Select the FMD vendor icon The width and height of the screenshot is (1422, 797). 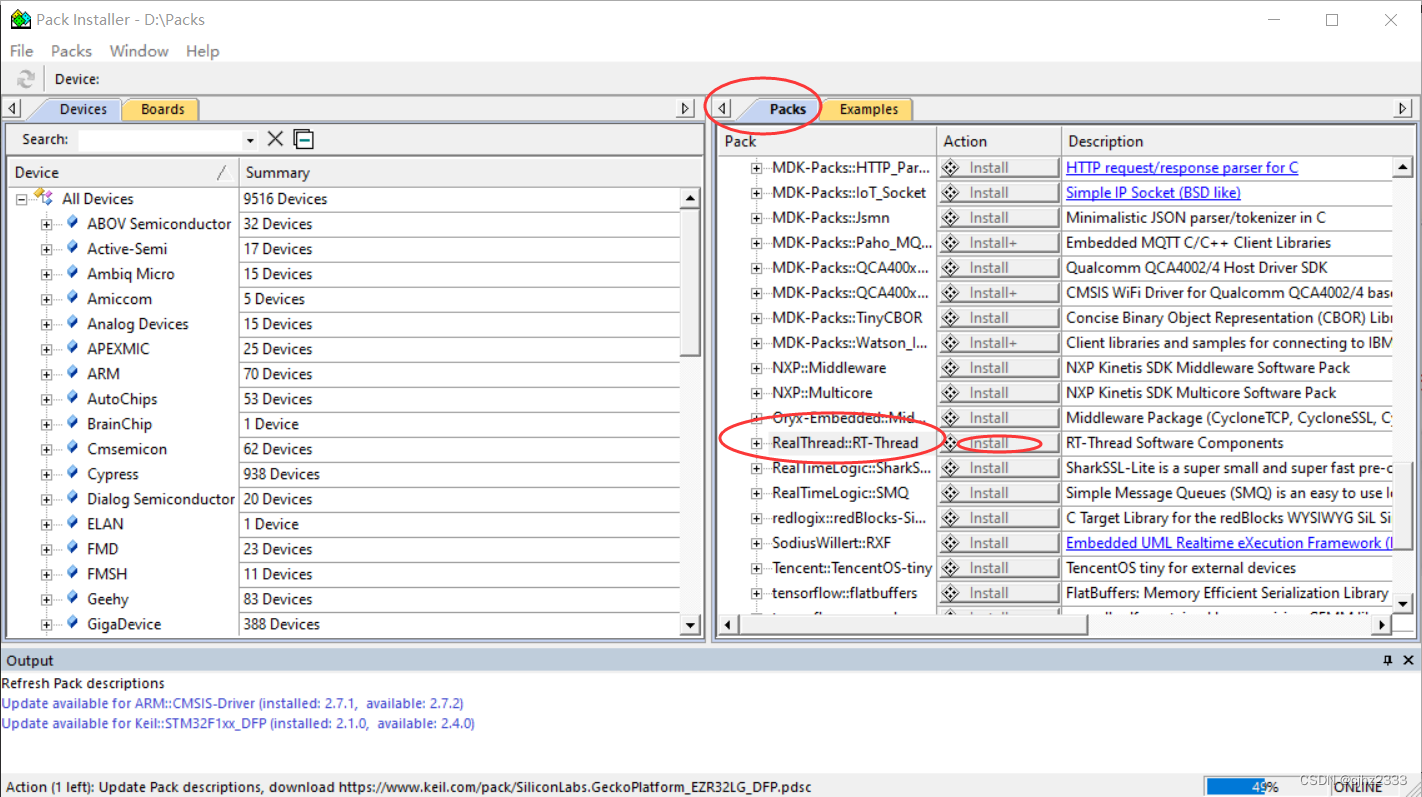(72, 548)
